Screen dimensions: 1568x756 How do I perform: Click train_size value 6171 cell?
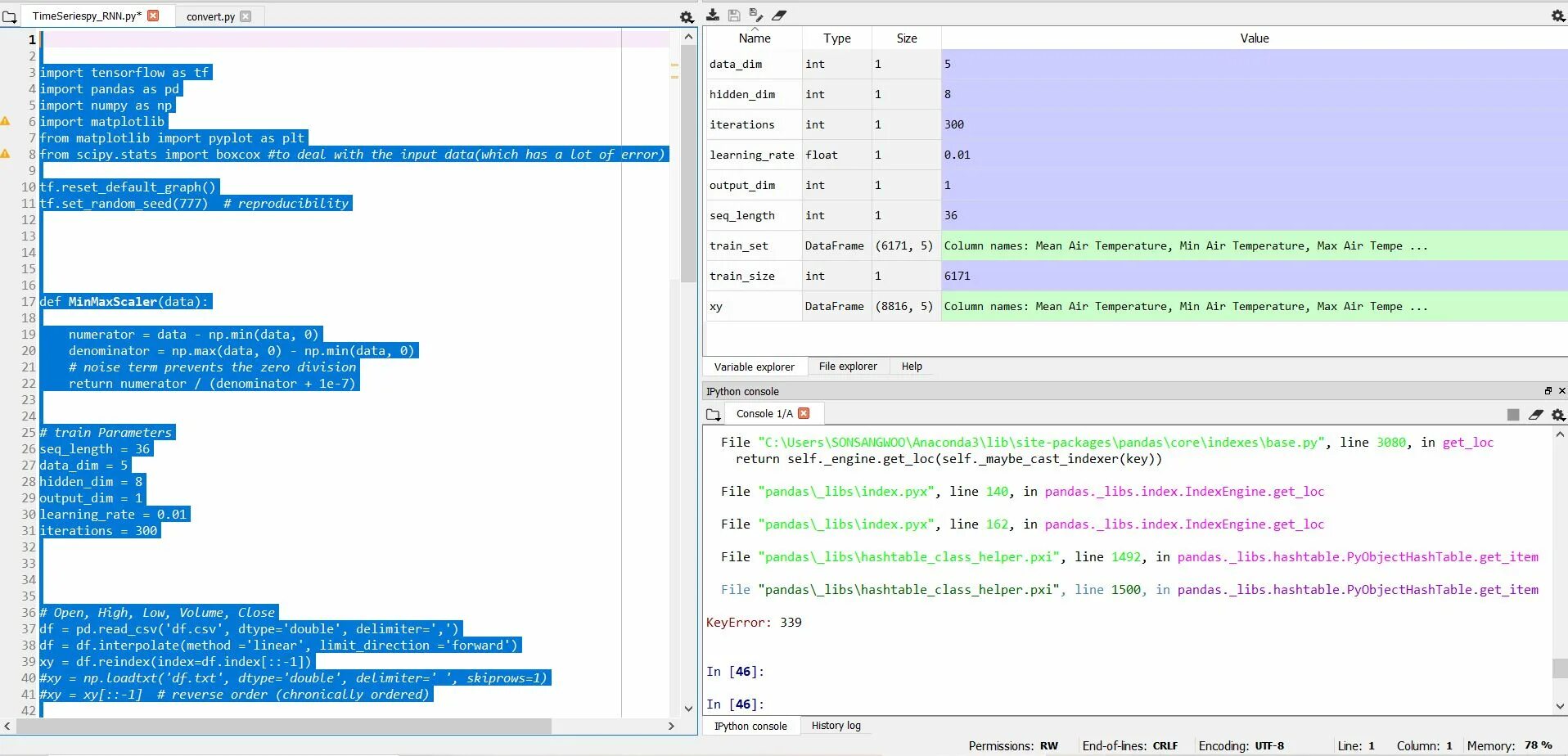[x=1255, y=276]
